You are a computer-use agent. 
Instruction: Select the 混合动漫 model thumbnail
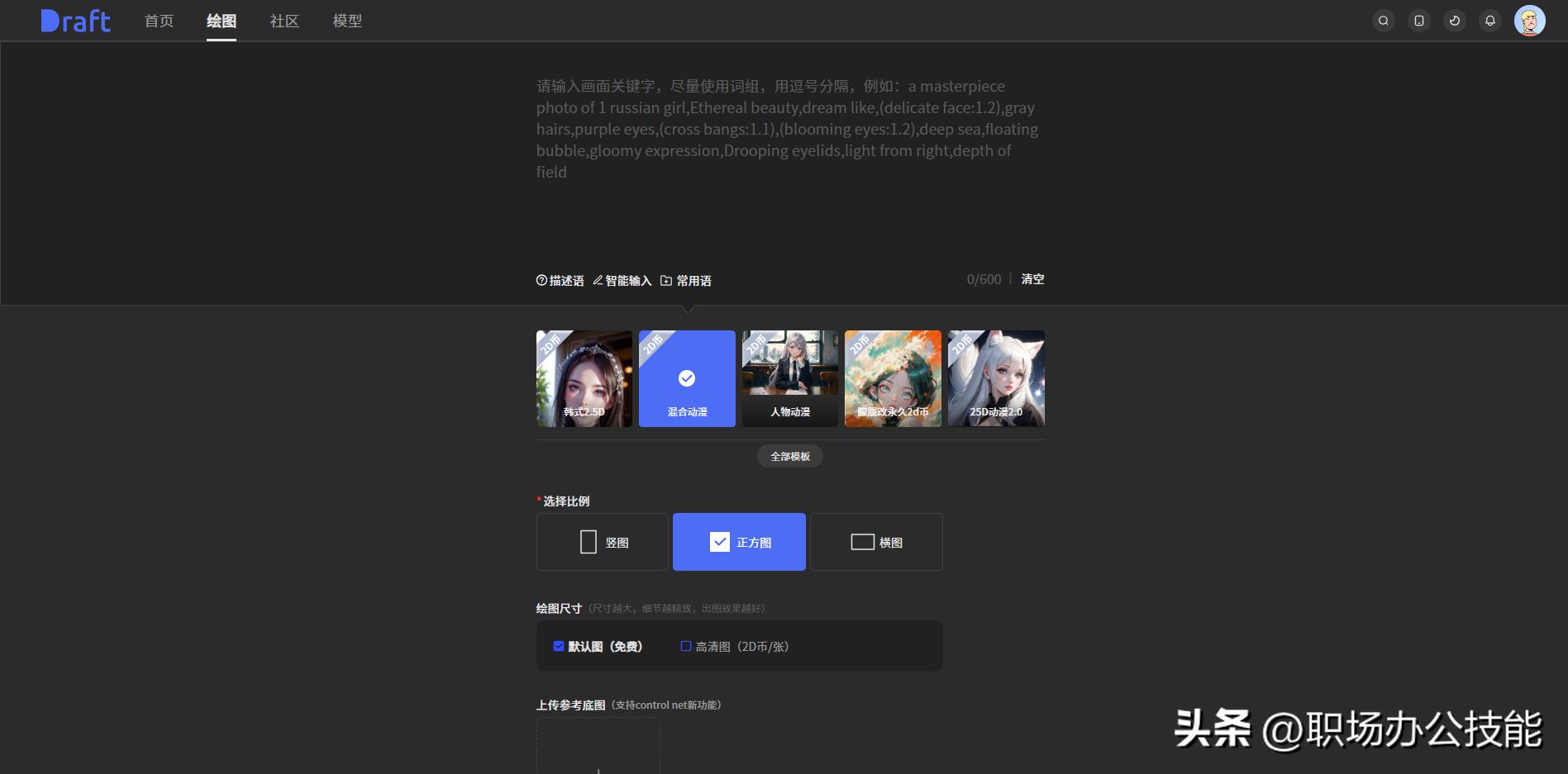coord(686,378)
